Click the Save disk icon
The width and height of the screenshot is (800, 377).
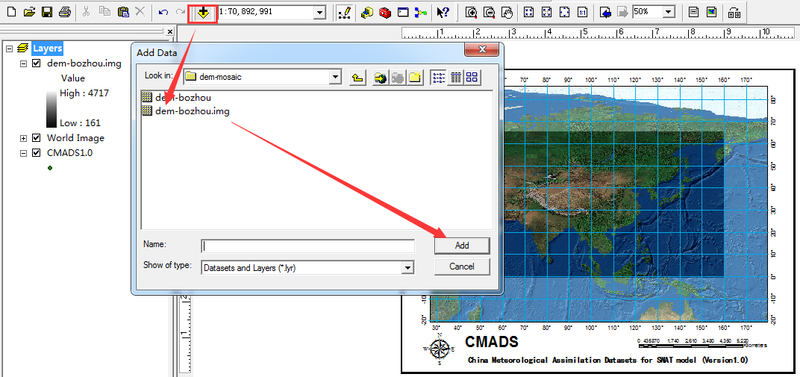pyautogui.click(x=47, y=12)
